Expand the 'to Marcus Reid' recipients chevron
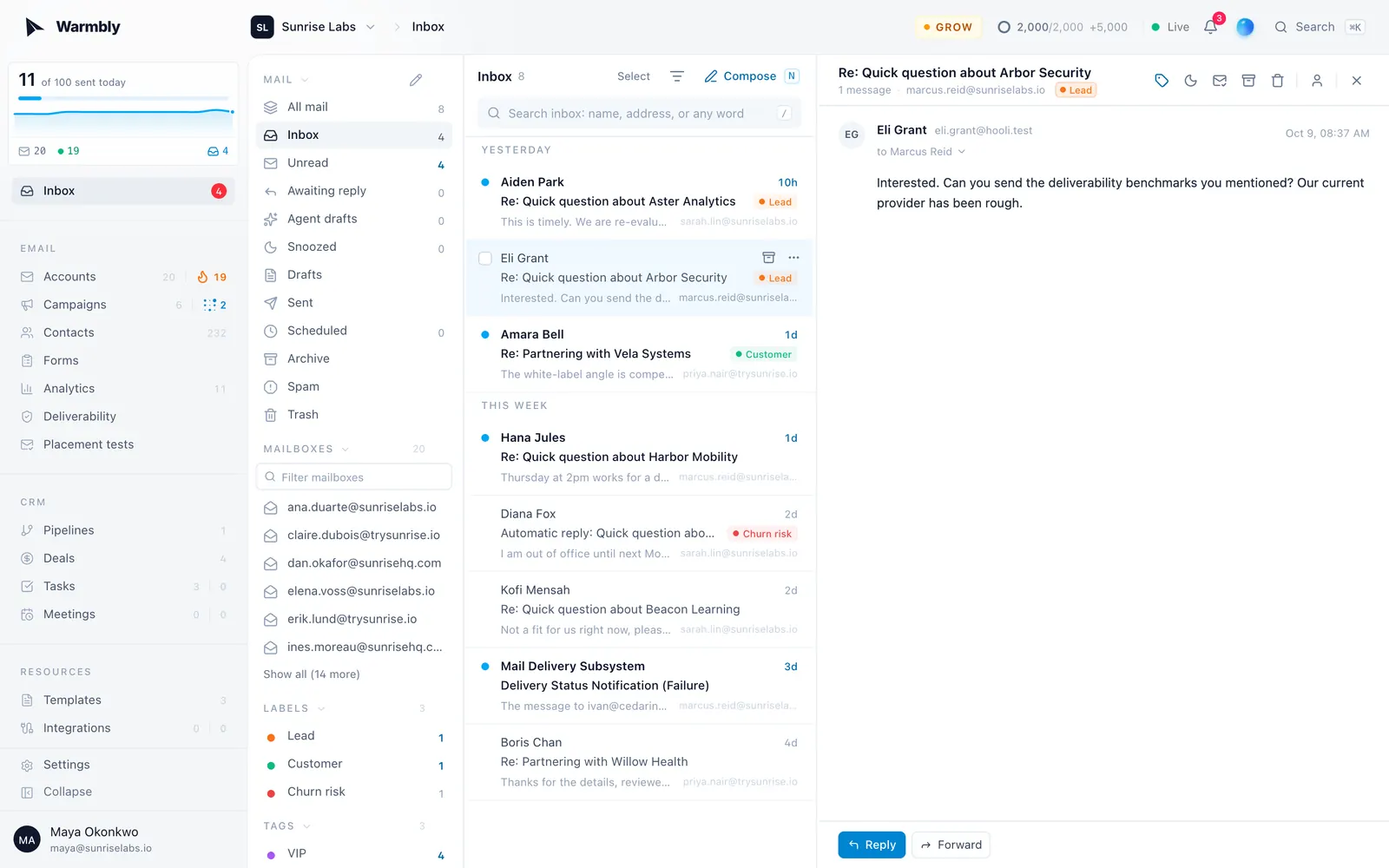 click(x=962, y=152)
